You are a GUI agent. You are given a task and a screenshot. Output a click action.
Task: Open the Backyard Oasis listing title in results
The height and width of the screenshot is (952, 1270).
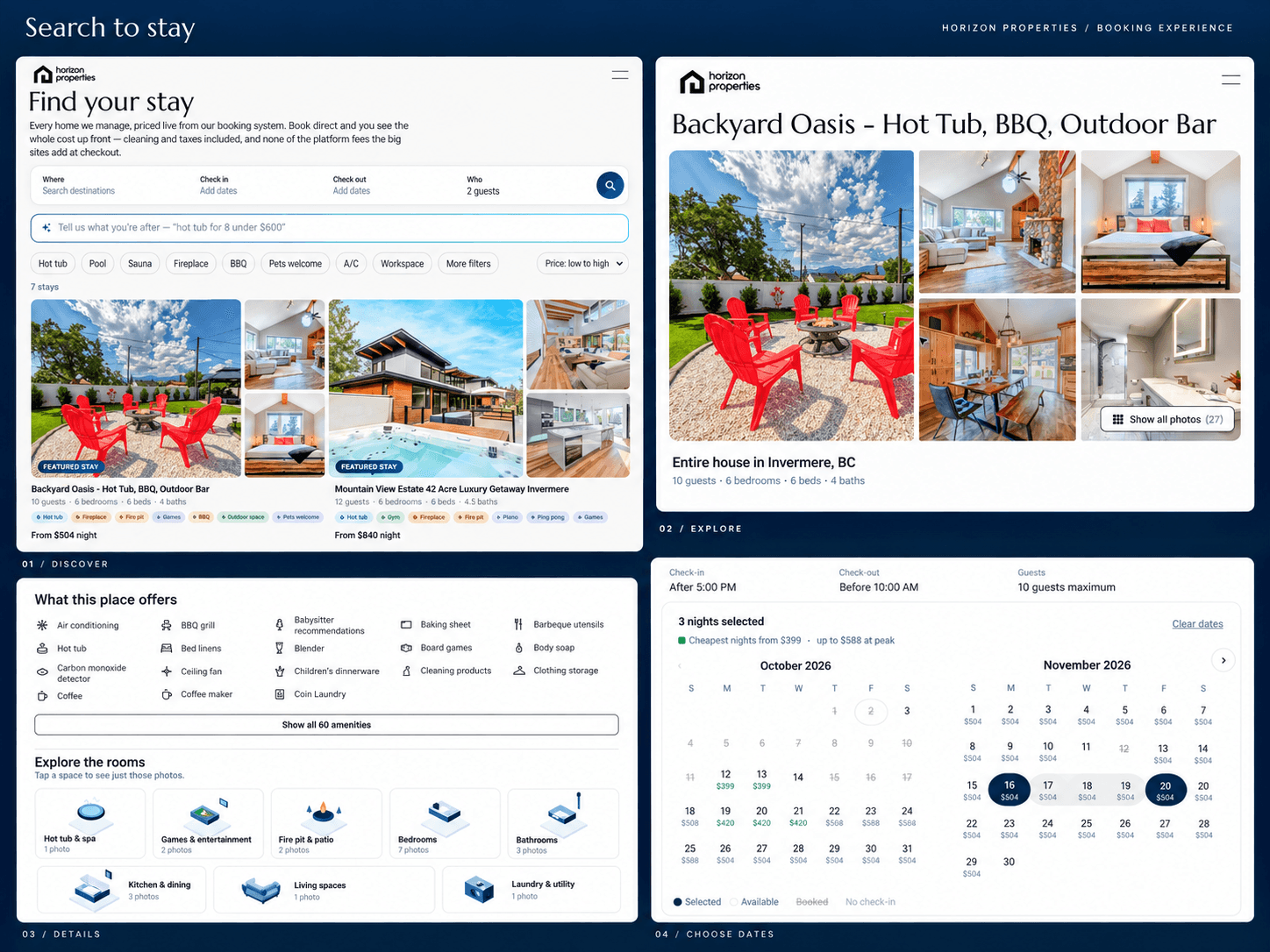tap(120, 489)
